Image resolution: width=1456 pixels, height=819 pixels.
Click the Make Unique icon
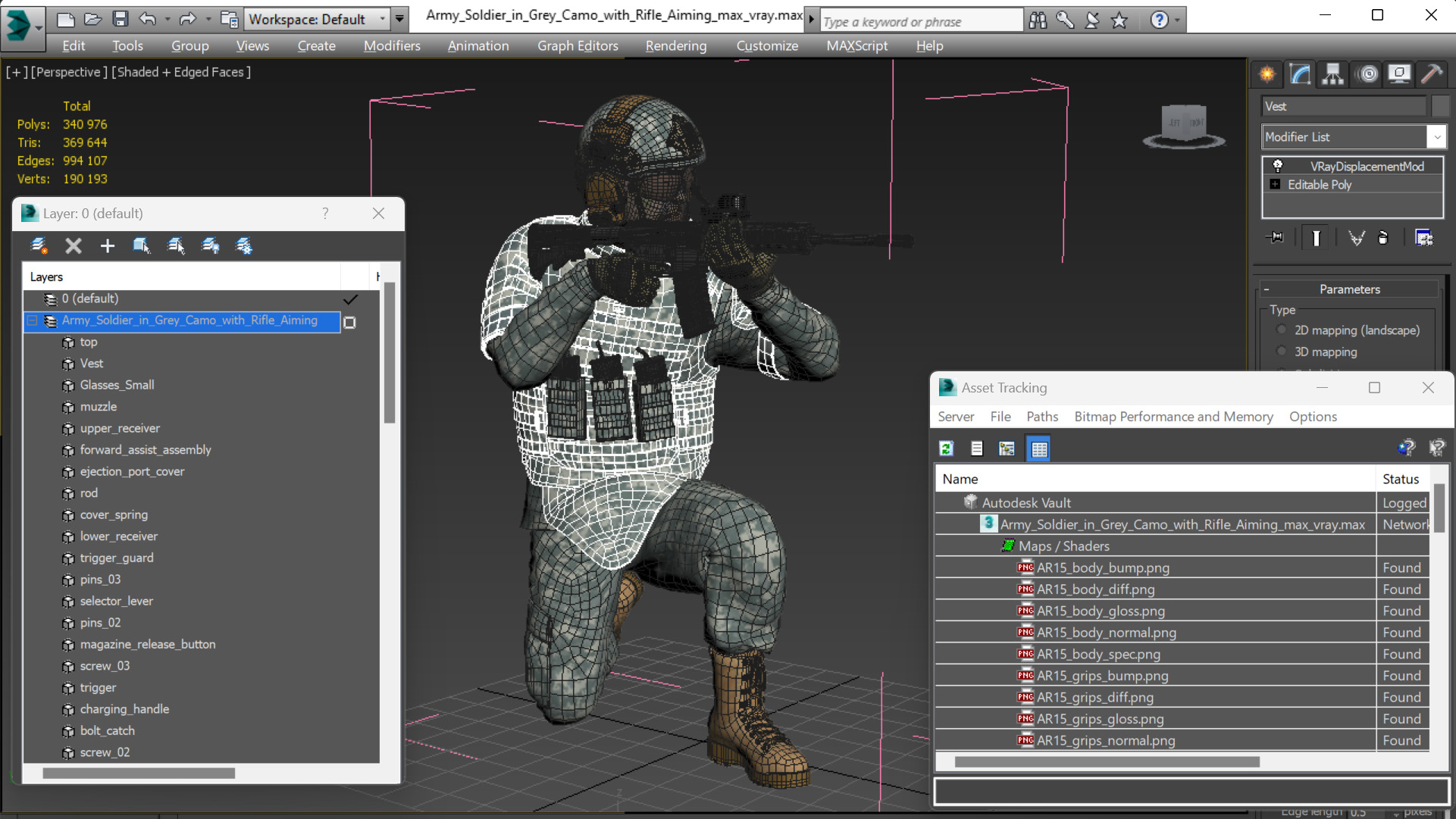[1356, 238]
